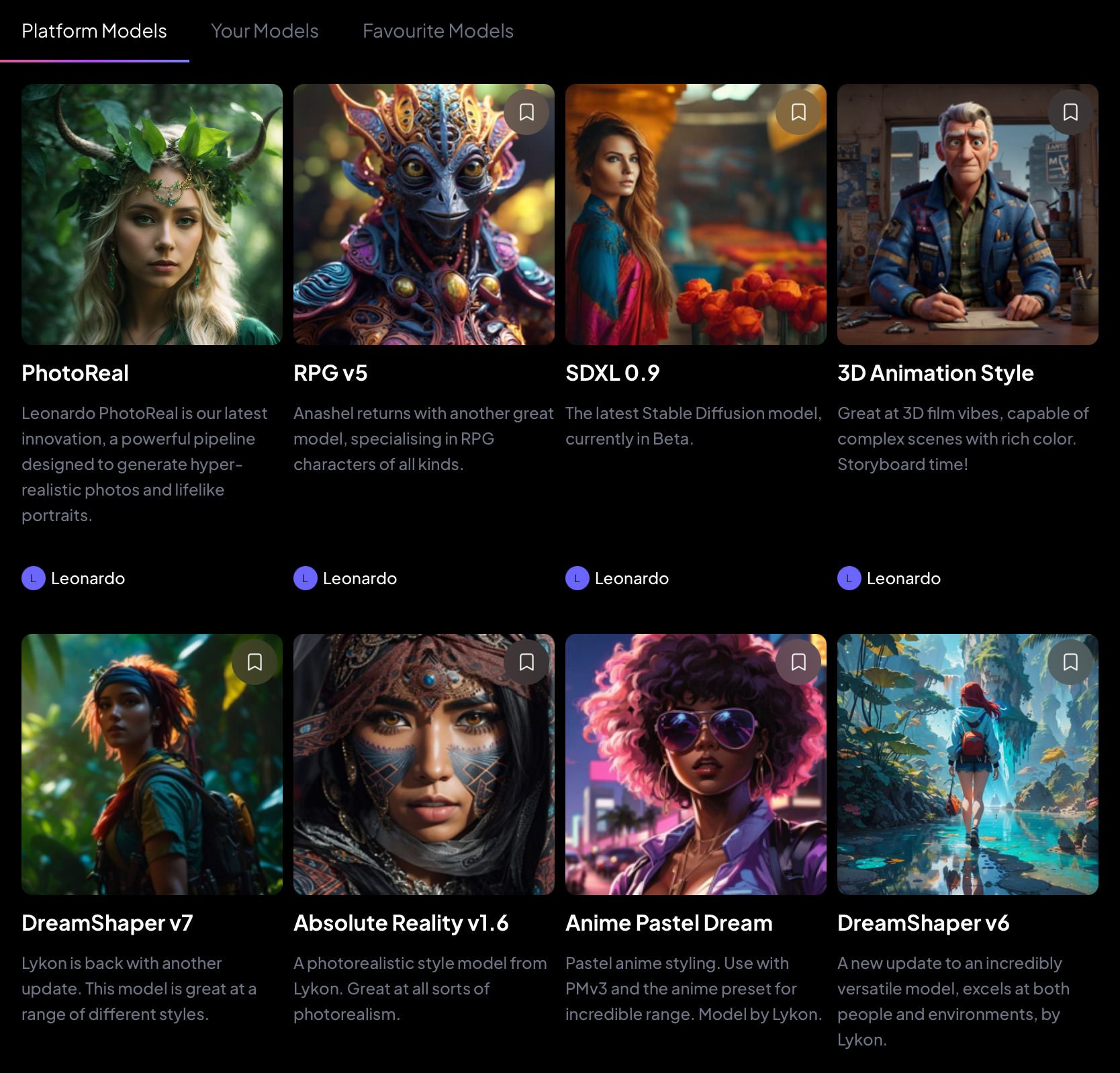This screenshot has width=1120, height=1073.
Task: Click the RPG v5 preview image
Action: coord(423,214)
